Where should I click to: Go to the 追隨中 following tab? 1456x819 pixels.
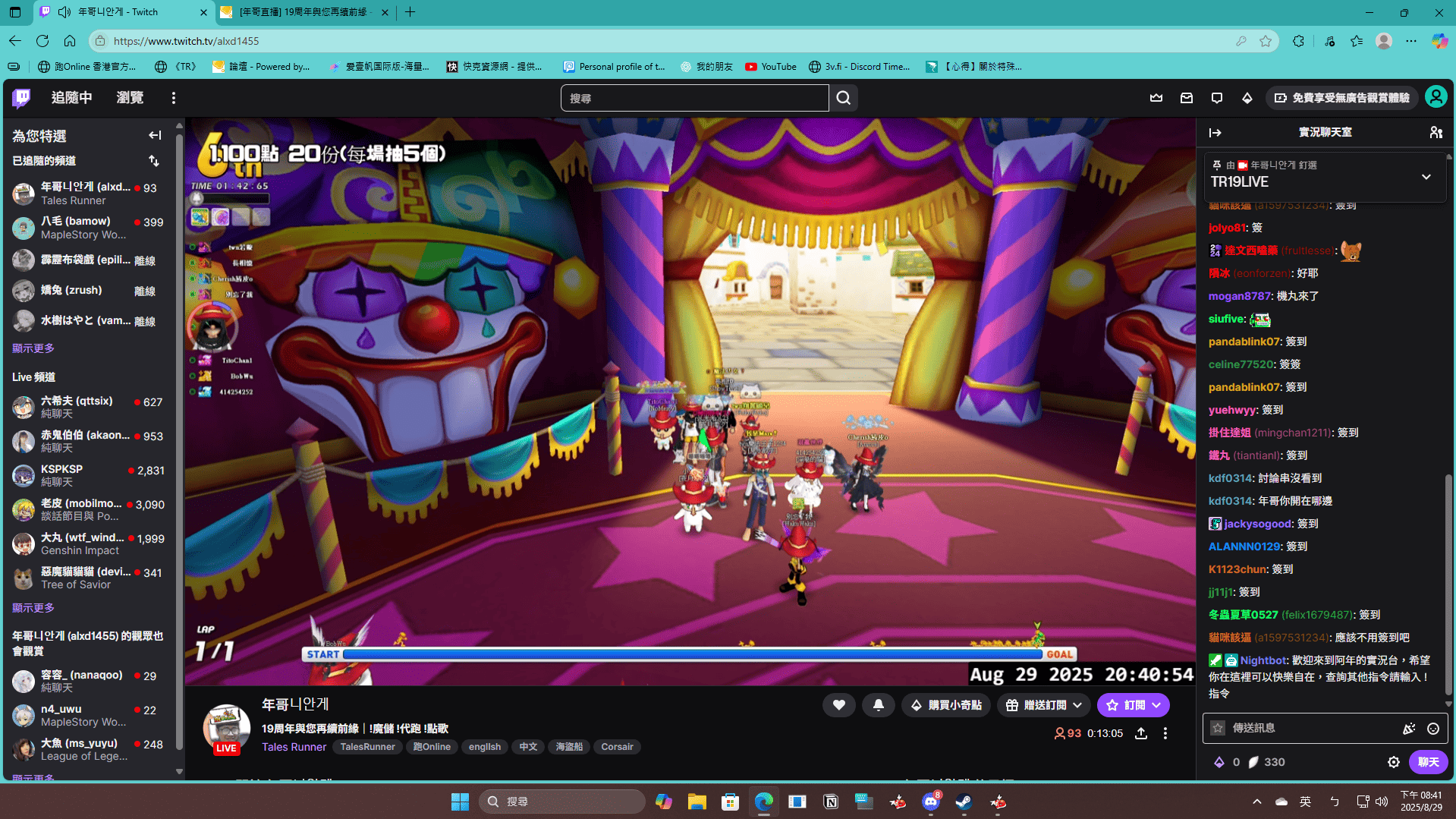72,98
